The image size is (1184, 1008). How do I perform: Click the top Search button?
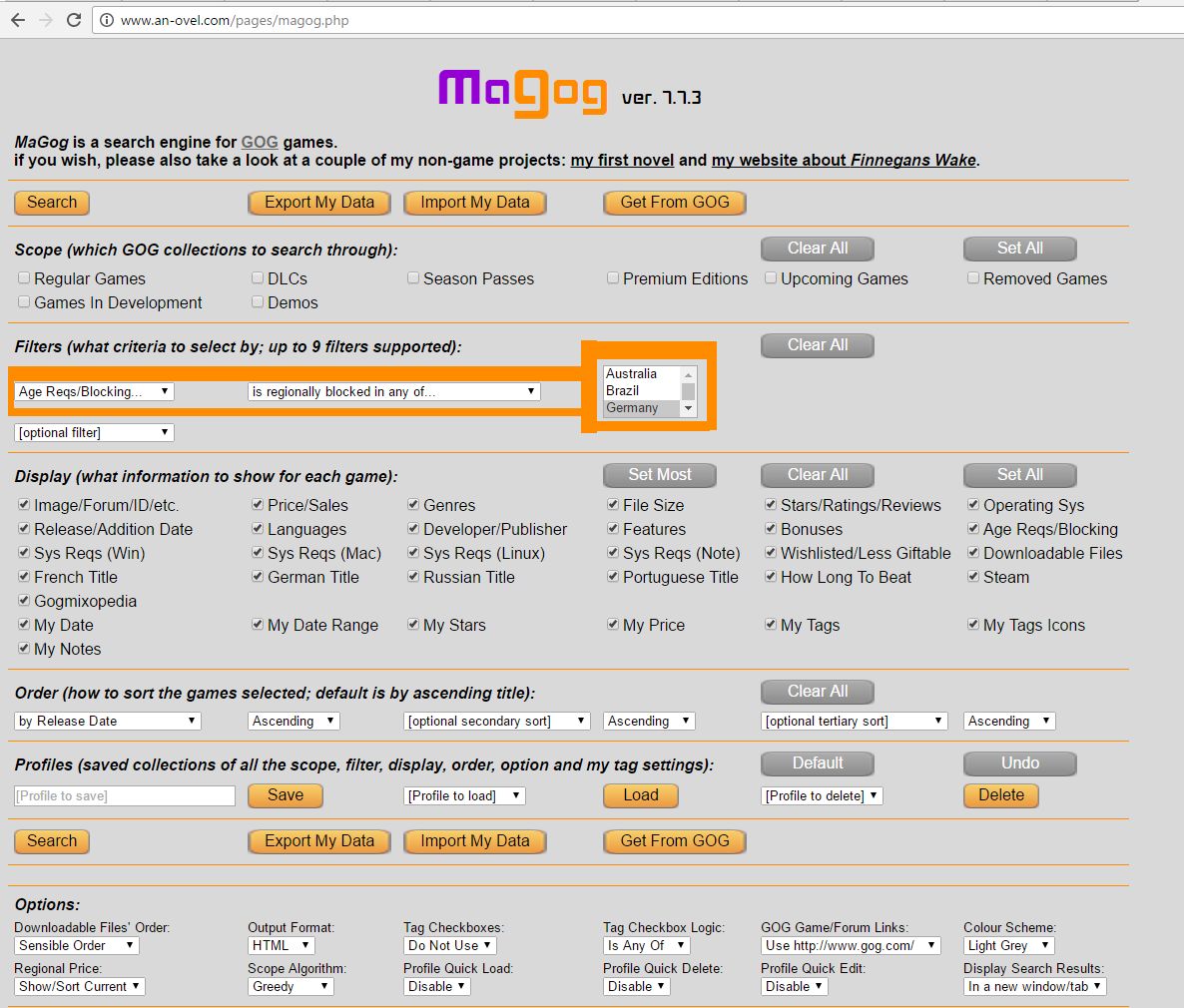click(x=52, y=203)
